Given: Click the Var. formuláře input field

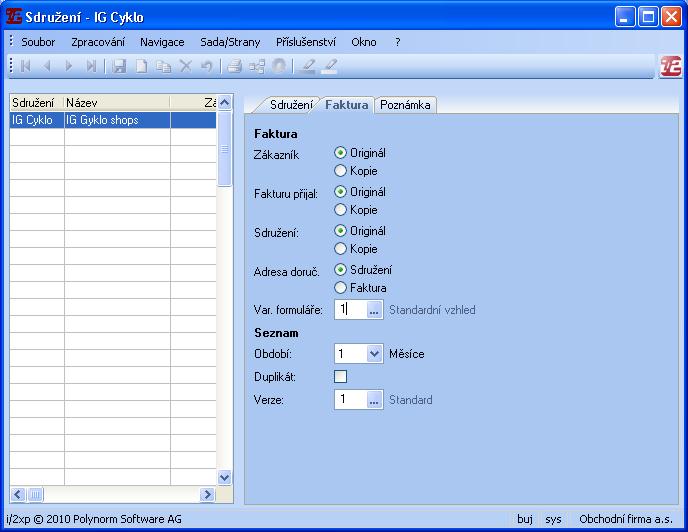Looking at the screenshot, I should coord(350,310).
